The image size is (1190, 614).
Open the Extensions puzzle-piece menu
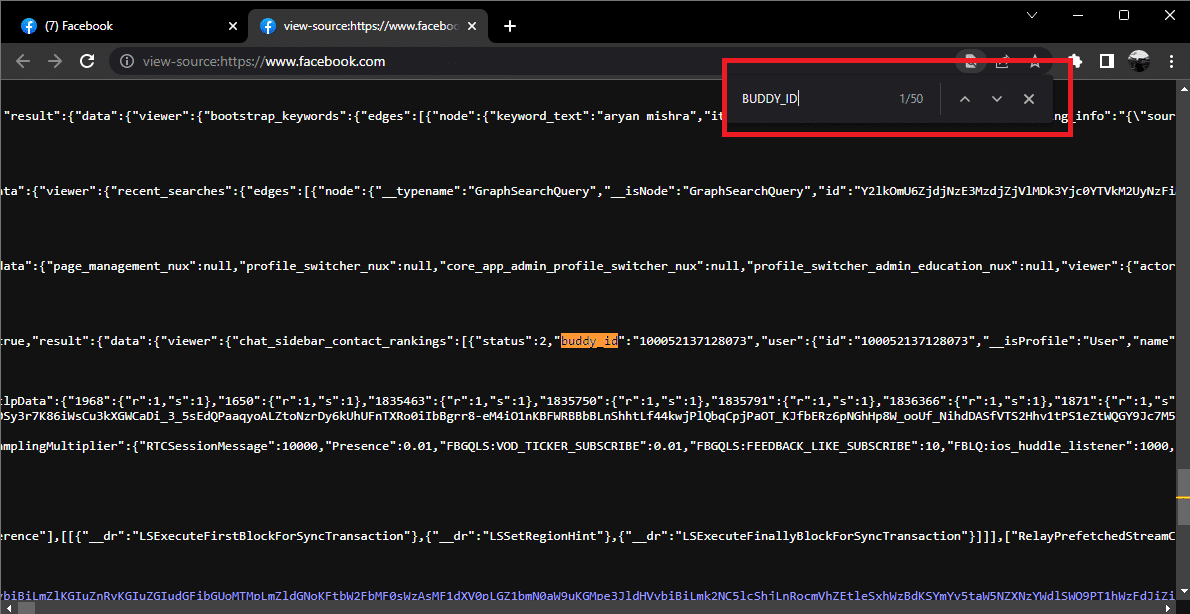[1075, 61]
